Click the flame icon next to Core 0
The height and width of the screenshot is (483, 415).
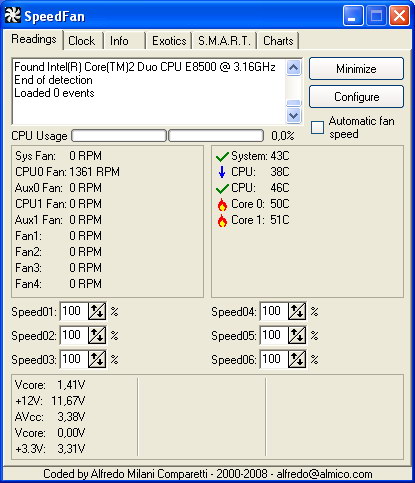(x=222, y=204)
